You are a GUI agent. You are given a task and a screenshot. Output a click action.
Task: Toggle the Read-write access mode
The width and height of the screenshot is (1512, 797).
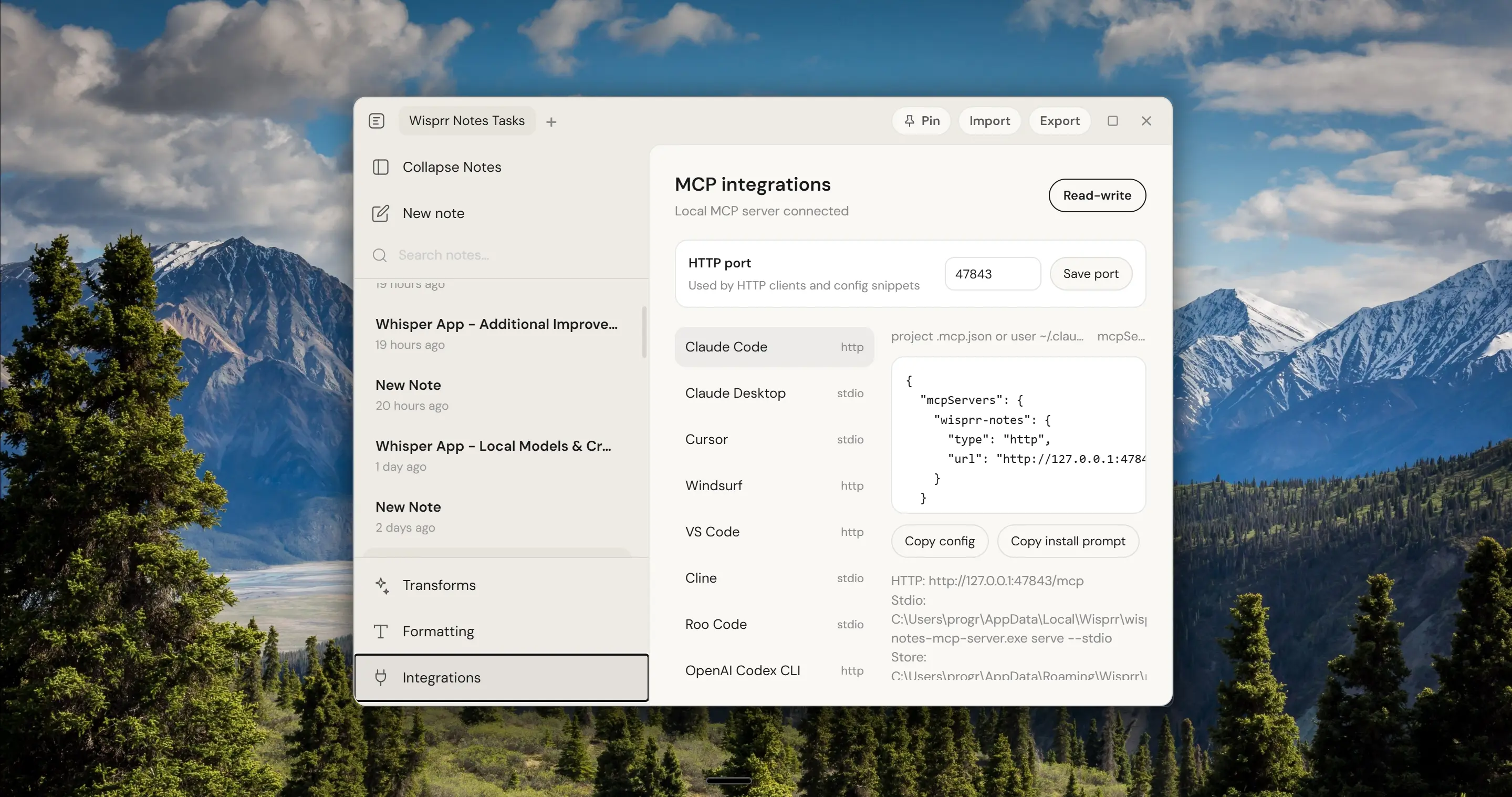tap(1097, 195)
